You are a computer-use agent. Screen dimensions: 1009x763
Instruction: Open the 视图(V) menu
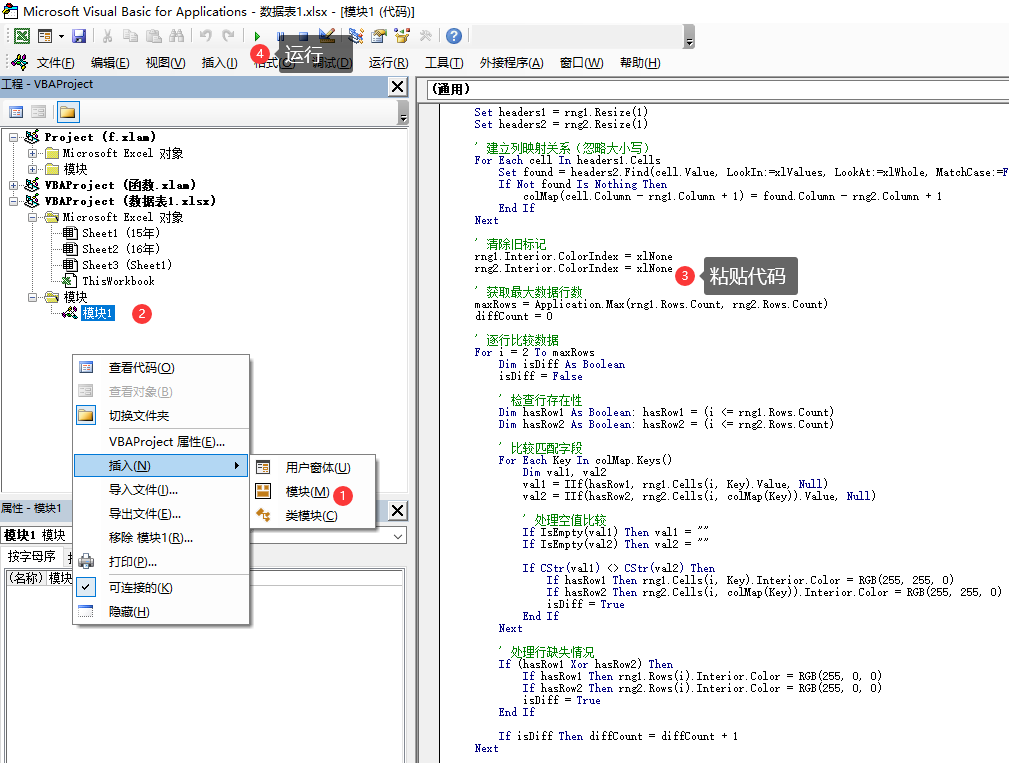pyautogui.click(x=165, y=62)
